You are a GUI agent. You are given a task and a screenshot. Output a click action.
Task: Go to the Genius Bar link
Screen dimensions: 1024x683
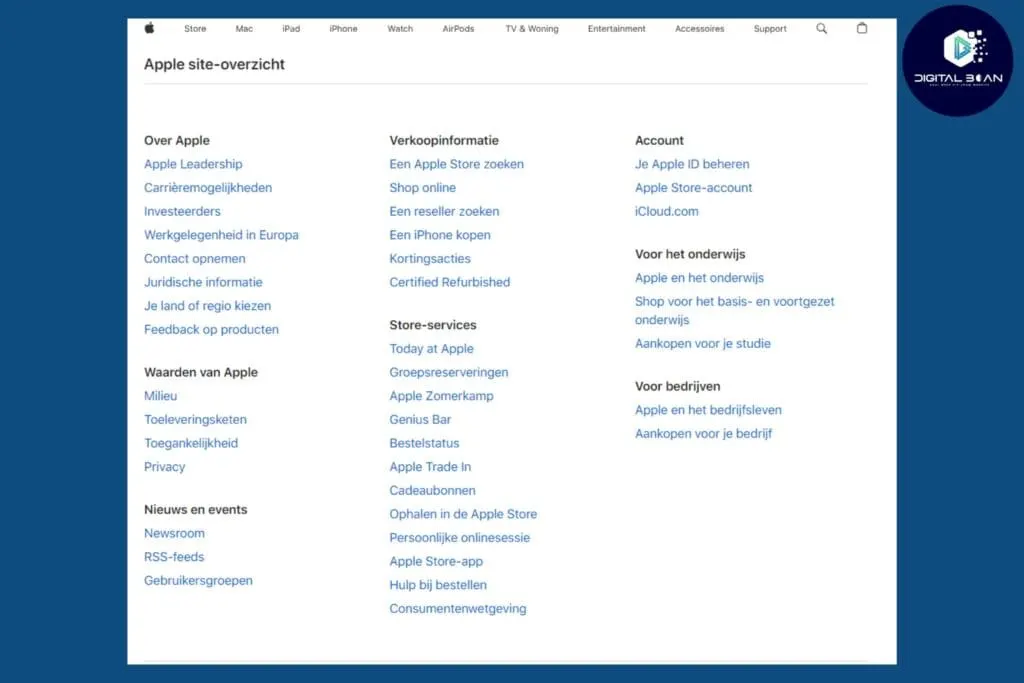point(421,419)
